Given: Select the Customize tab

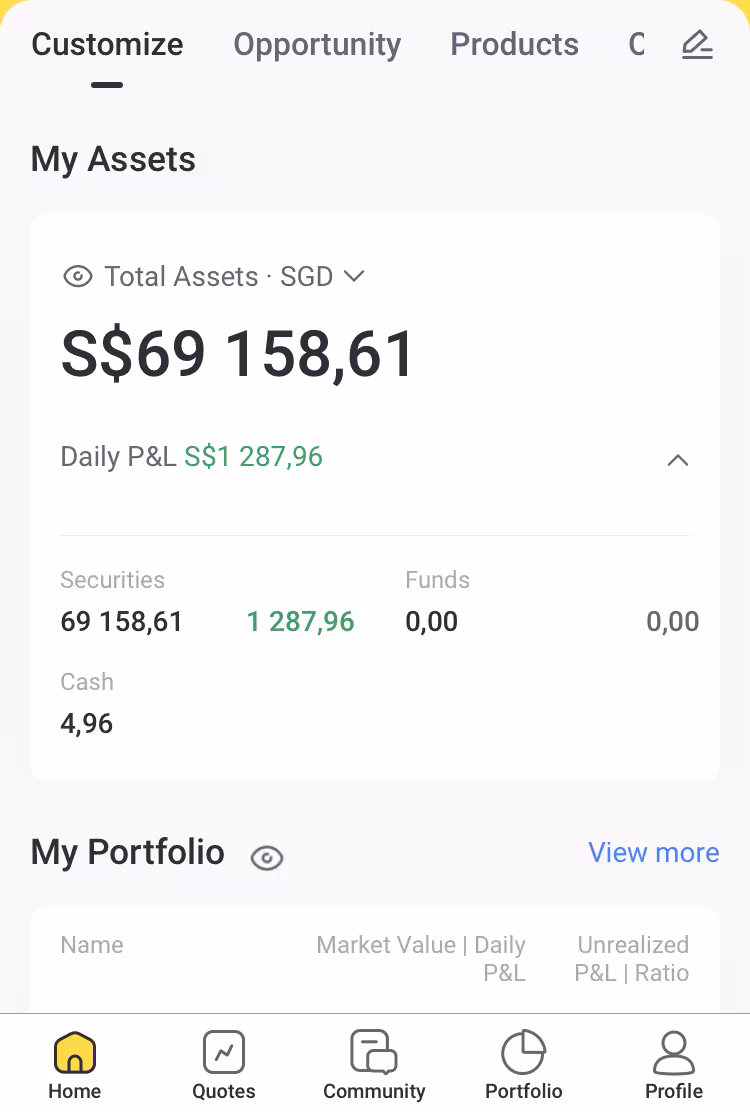Looking at the screenshot, I should pyautogui.click(x=107, y=45).
